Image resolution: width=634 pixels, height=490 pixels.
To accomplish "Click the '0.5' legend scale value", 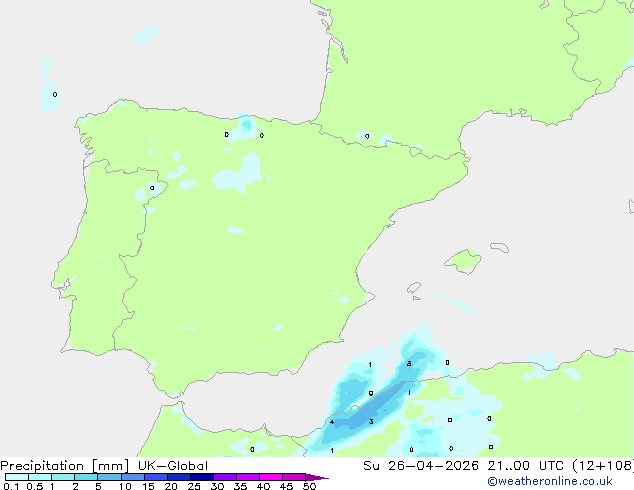I will click(34, 486).
